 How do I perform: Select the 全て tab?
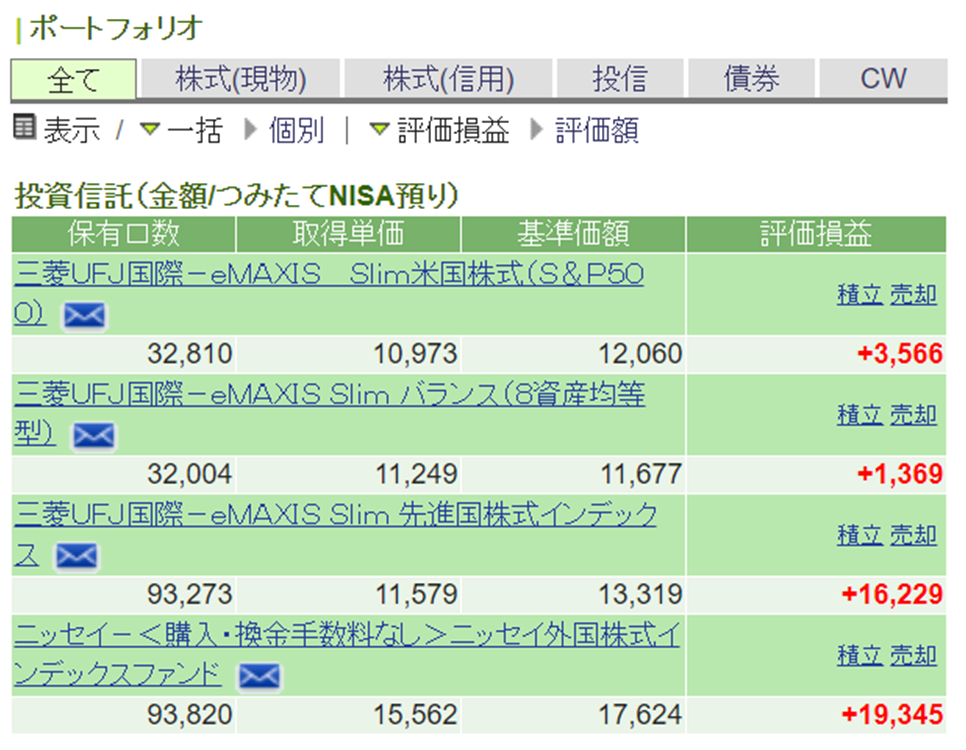click(x=73, y=79)
